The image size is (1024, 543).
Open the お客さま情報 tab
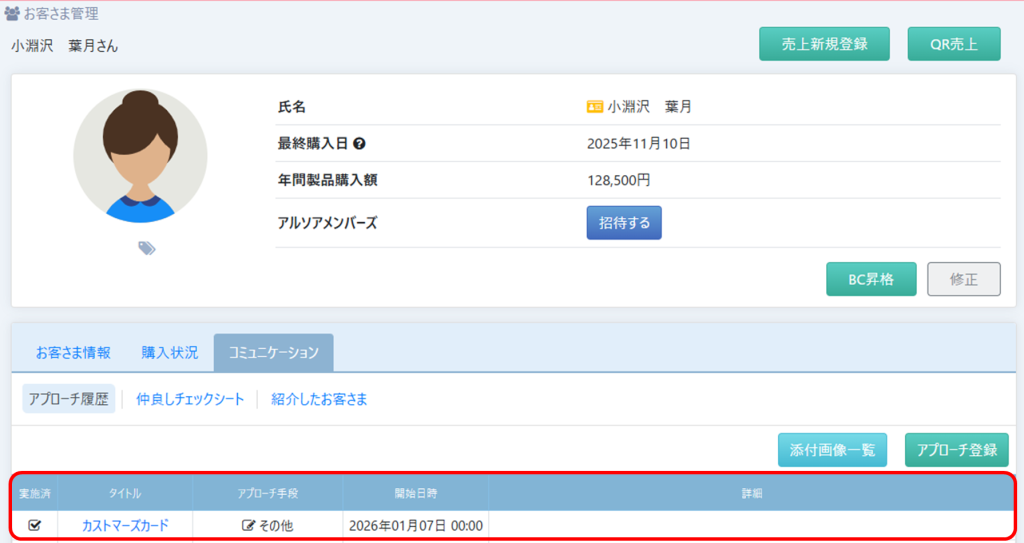pos(73,352)
